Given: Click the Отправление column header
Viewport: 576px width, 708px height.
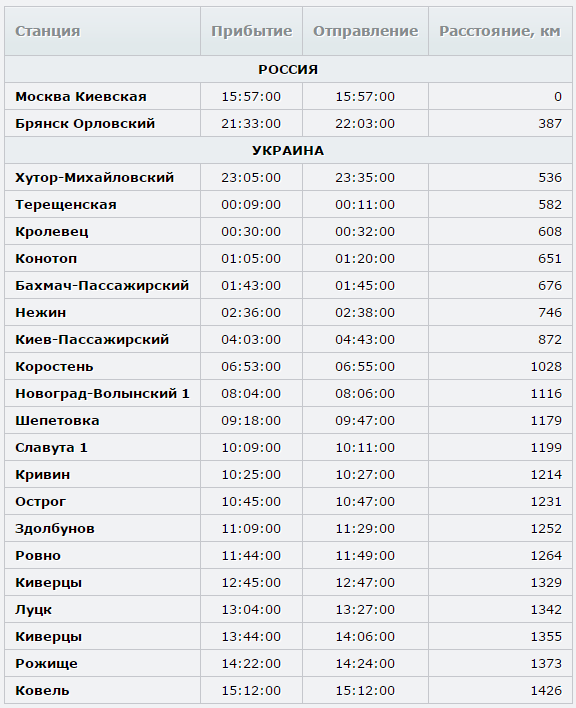Looking at the screenshot, I should click(x=365, y=31).
